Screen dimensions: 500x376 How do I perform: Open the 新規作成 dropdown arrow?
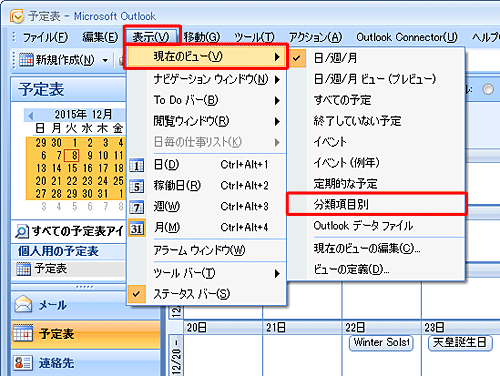pyautogui.click(x=105, y=60)
